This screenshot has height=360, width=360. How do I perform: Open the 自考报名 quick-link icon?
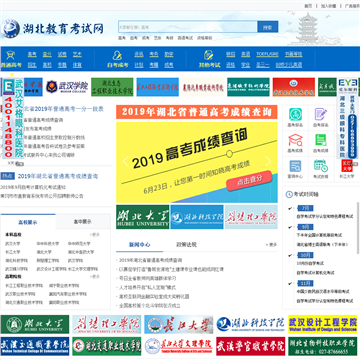tap(320, 114)
